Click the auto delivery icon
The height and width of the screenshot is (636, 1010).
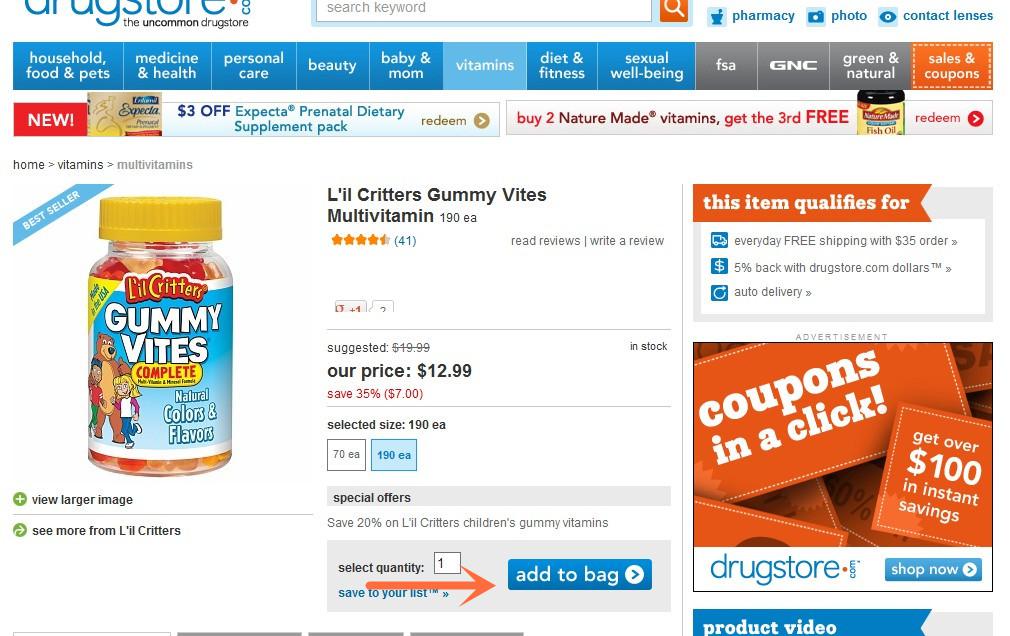pos(719,293)
